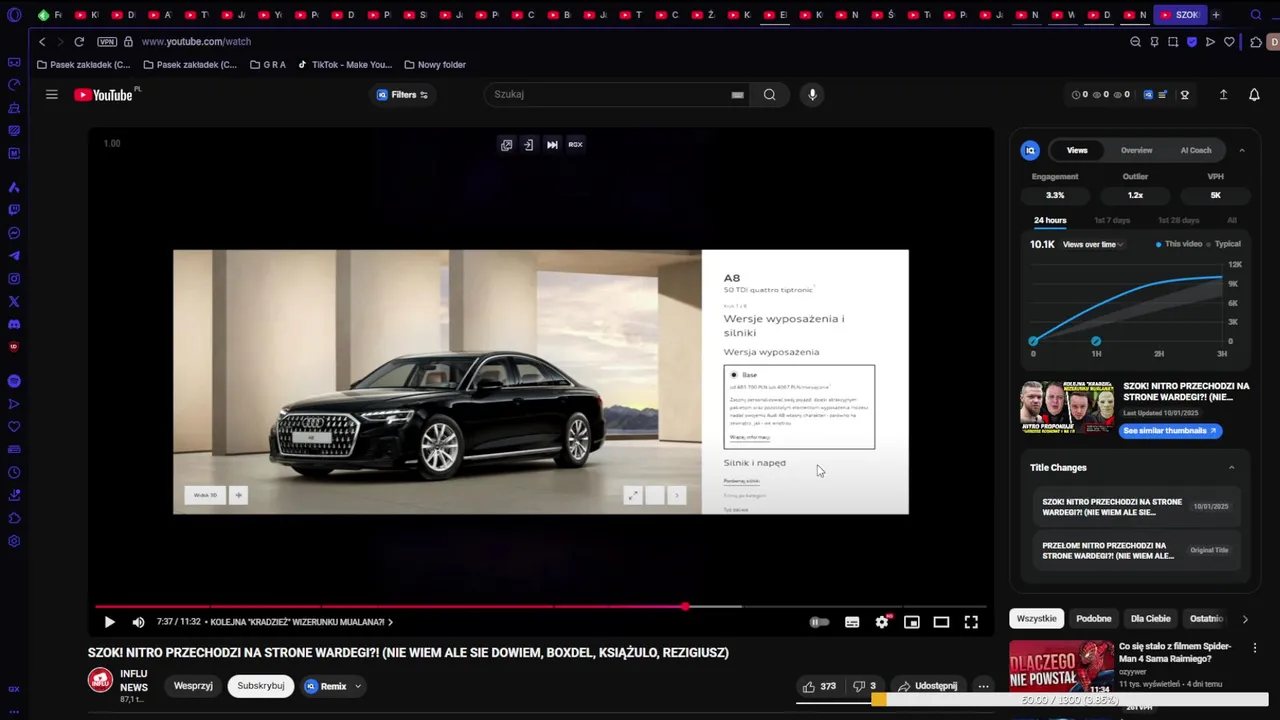Filter suggestions by Podobne chip
This screenshot has width=1280, height=720.
[1094, 619]
